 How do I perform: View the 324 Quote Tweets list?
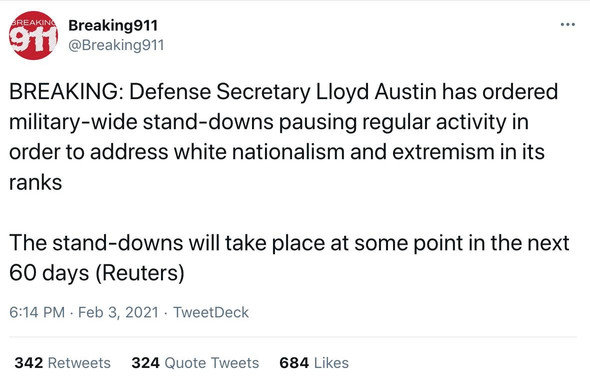[195, 363]
